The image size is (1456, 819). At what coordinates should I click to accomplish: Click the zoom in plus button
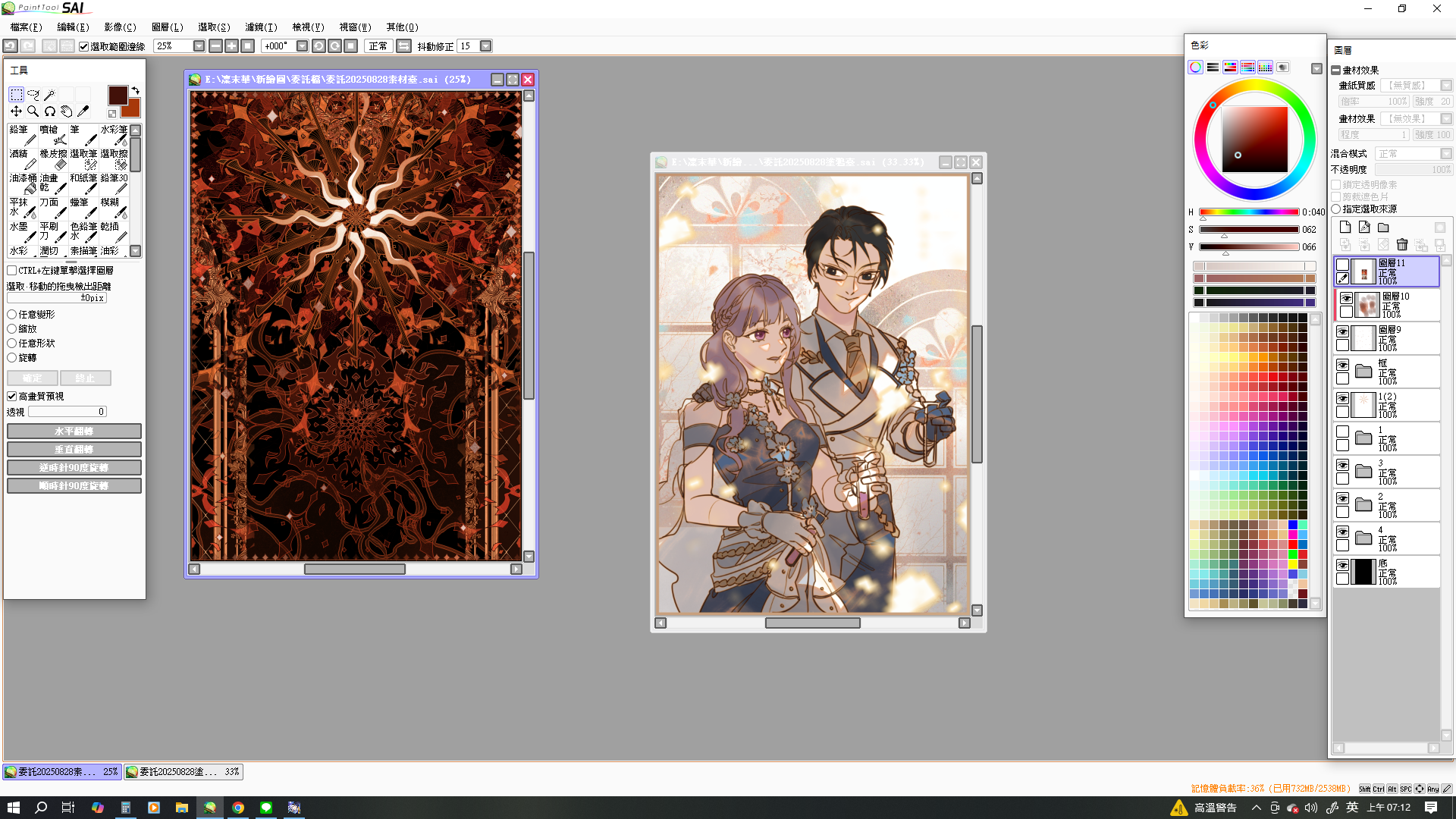231,46
